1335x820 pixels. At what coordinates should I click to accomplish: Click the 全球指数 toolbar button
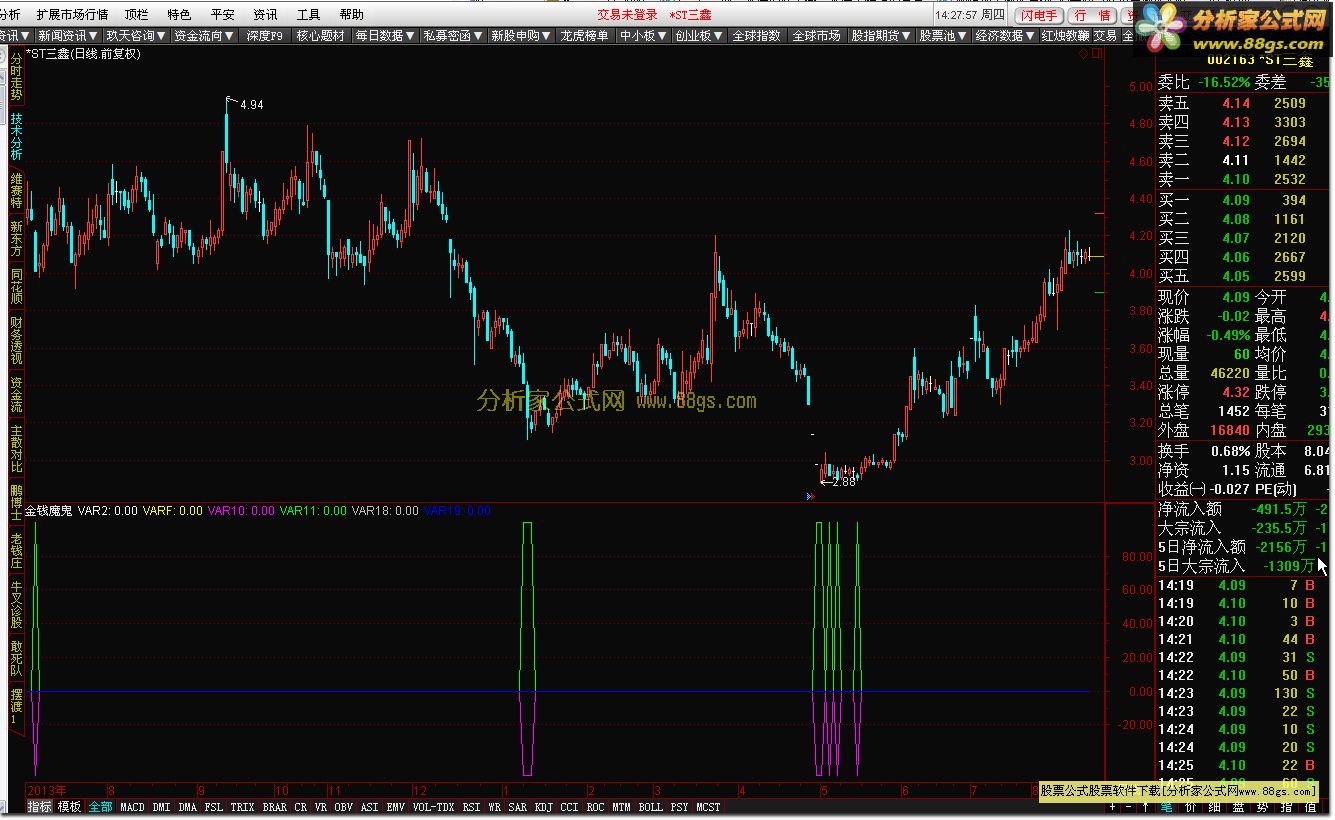pyautogui.click(x=757, y=35)
